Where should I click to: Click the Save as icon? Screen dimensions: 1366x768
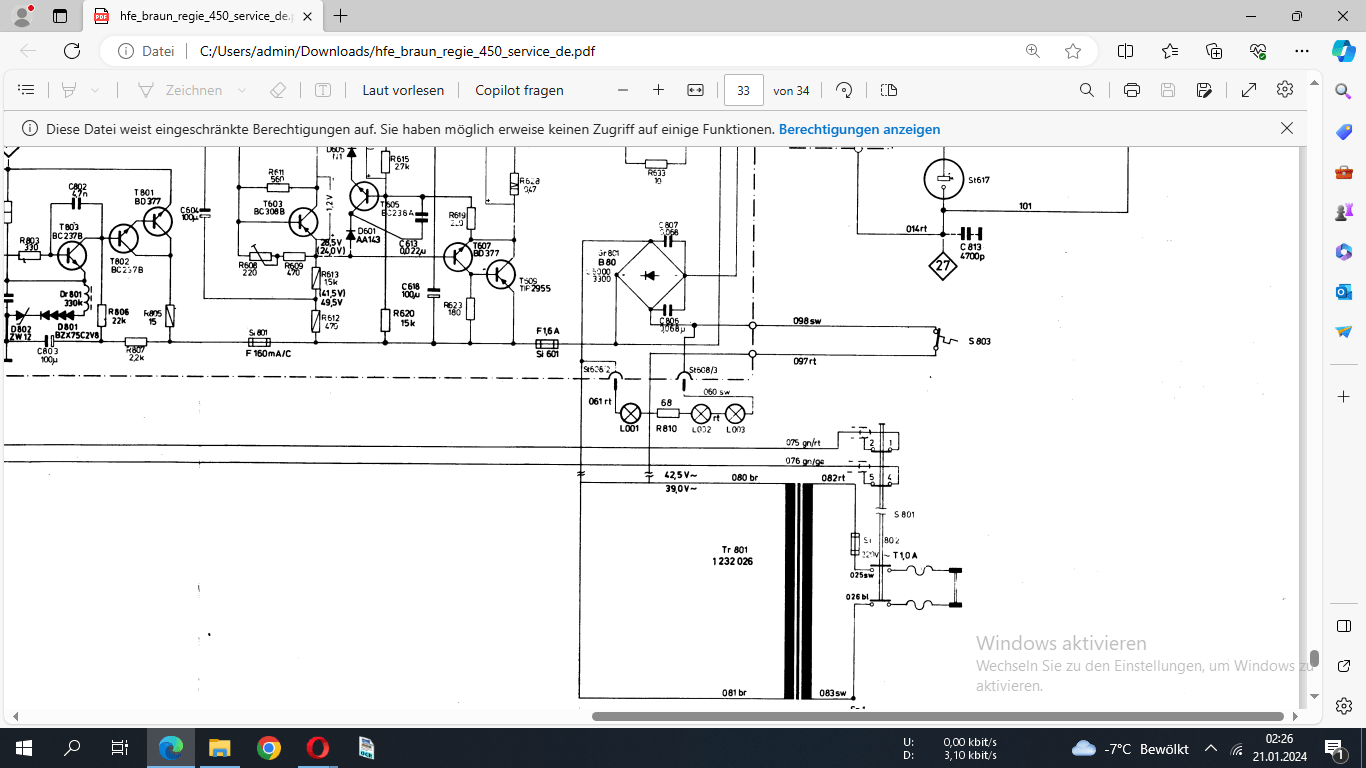[x=1205, y=90]
